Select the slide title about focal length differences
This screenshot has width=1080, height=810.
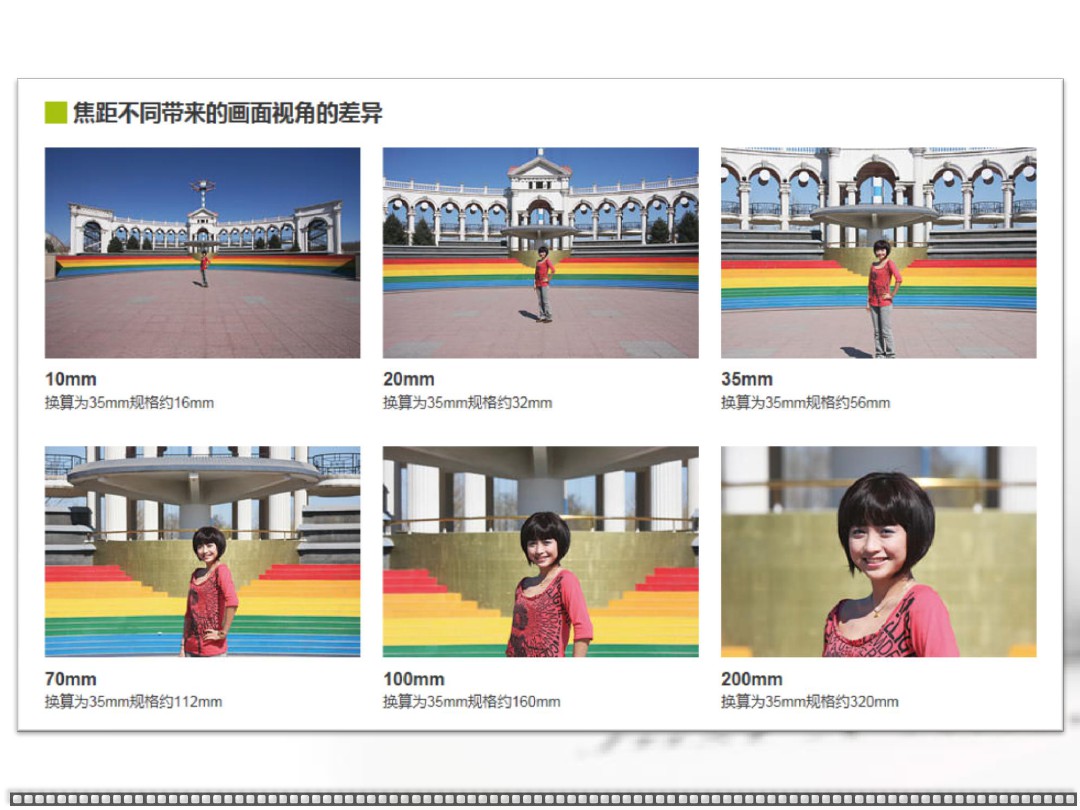227,113
